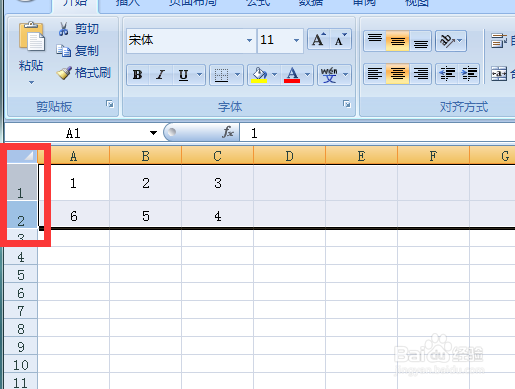The width and height of the screenshot is (515, 389).
Task: Select row 1 header
Action: tap(21, 182)
